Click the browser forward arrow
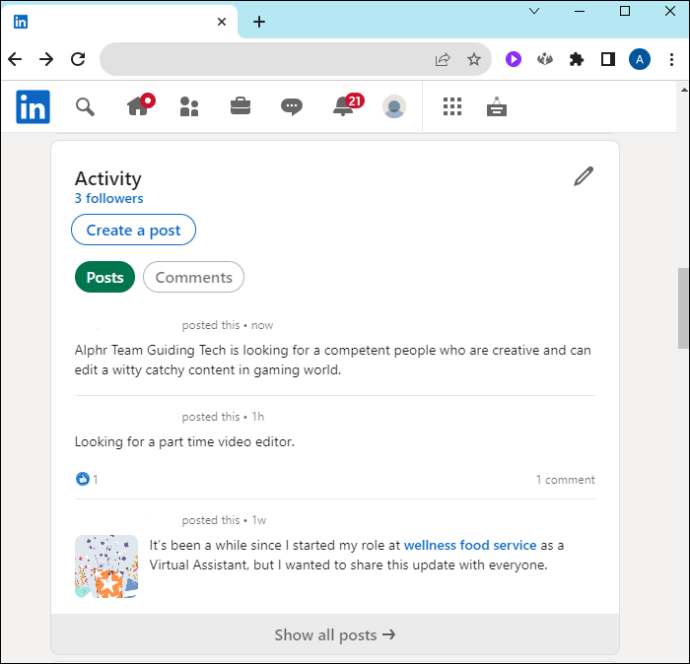690x664 pixels. coord(46,59)
